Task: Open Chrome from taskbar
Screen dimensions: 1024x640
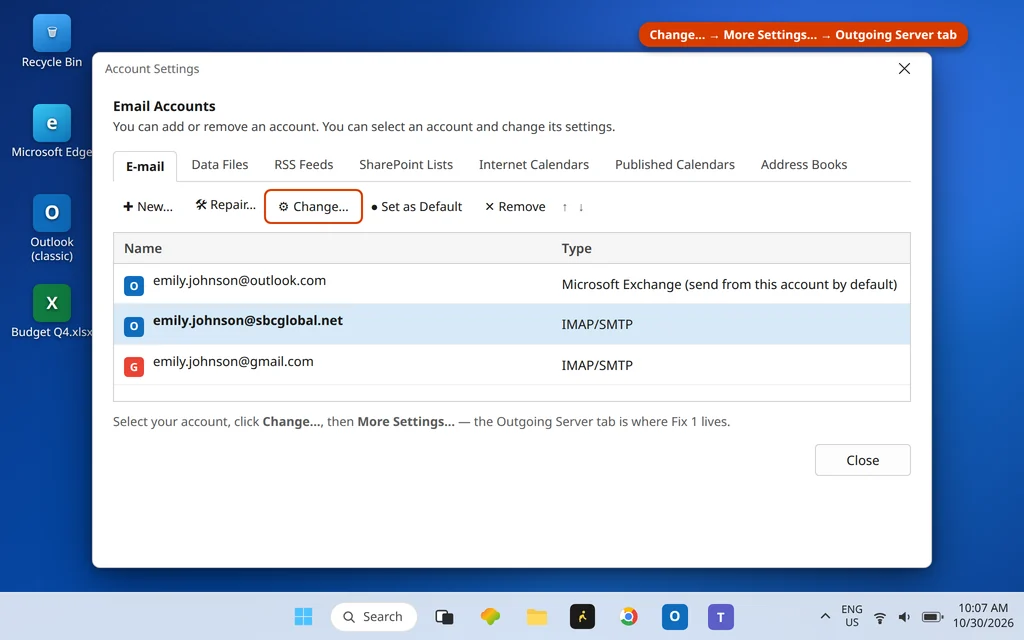Action: [x=628, y=616]
